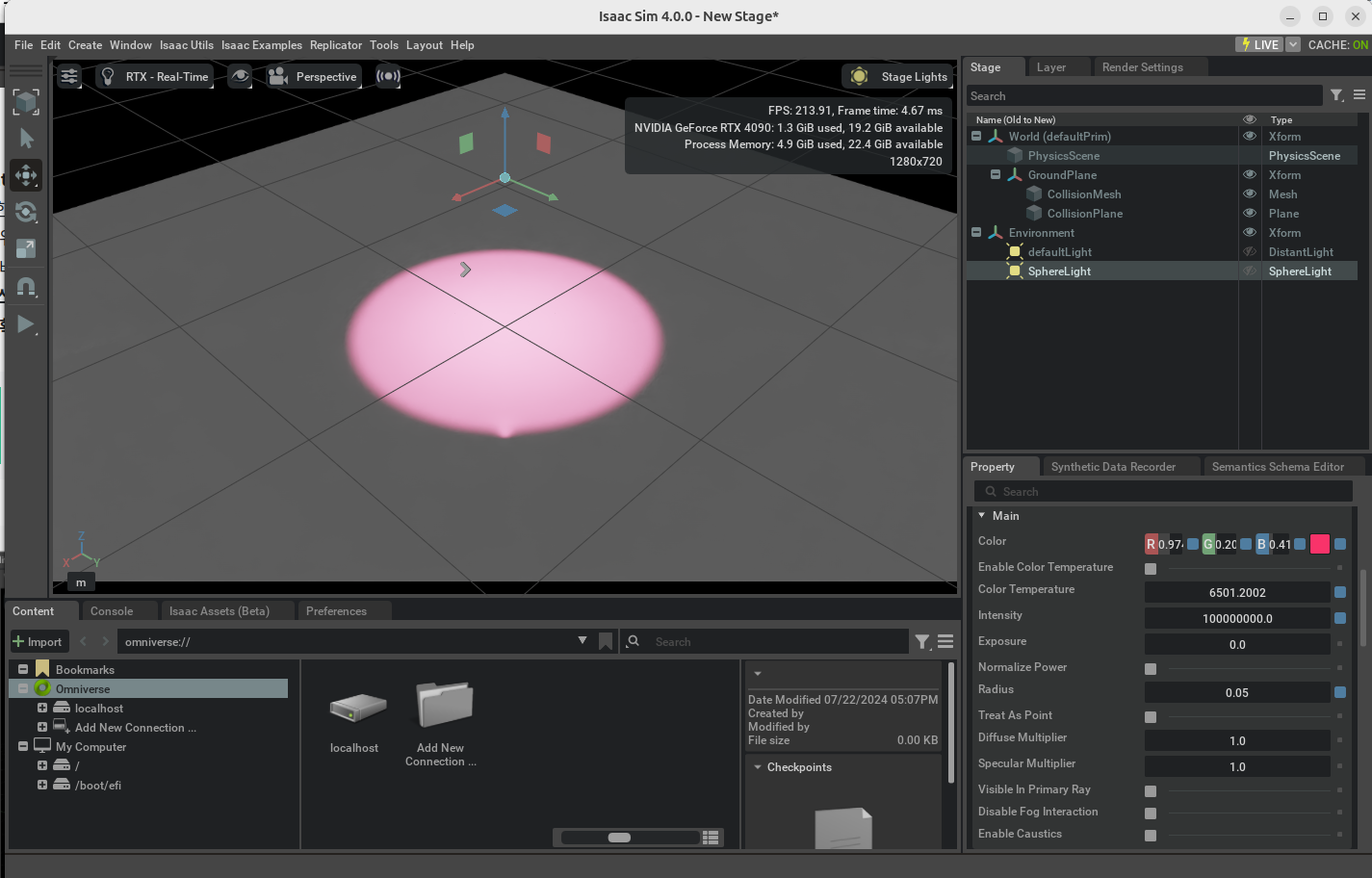1372x878 pixels.
Task: Toggle visibility eye for GroundPlane
Action: (1250, 175)
